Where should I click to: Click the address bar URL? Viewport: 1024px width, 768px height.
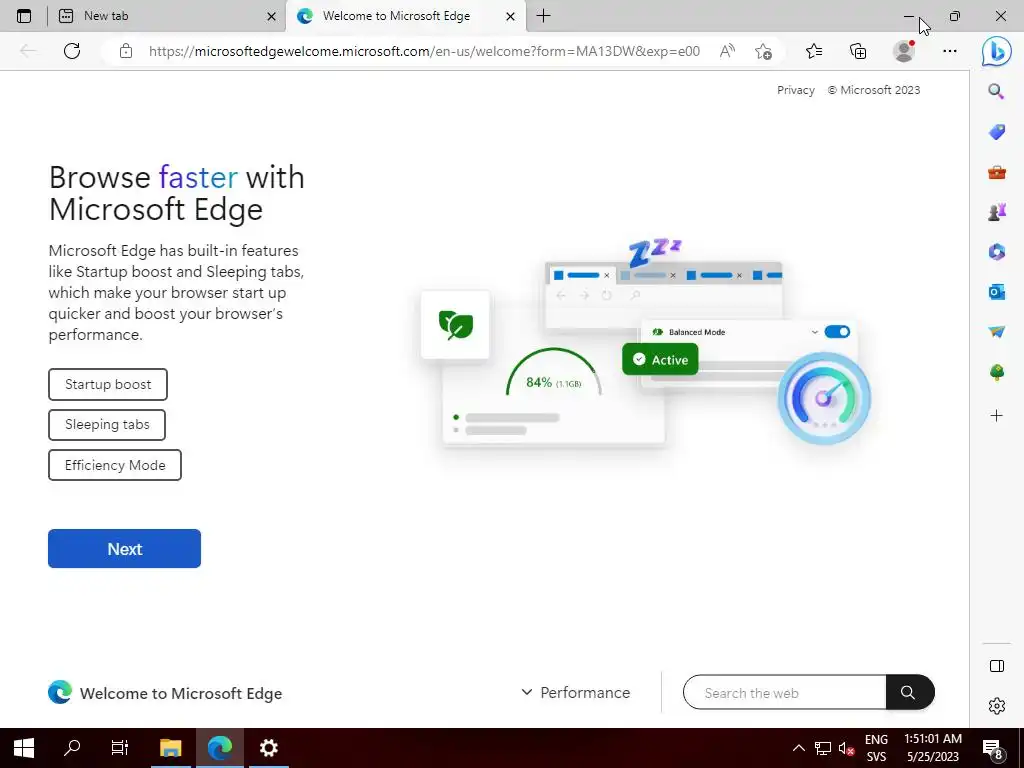pos(424,51)
